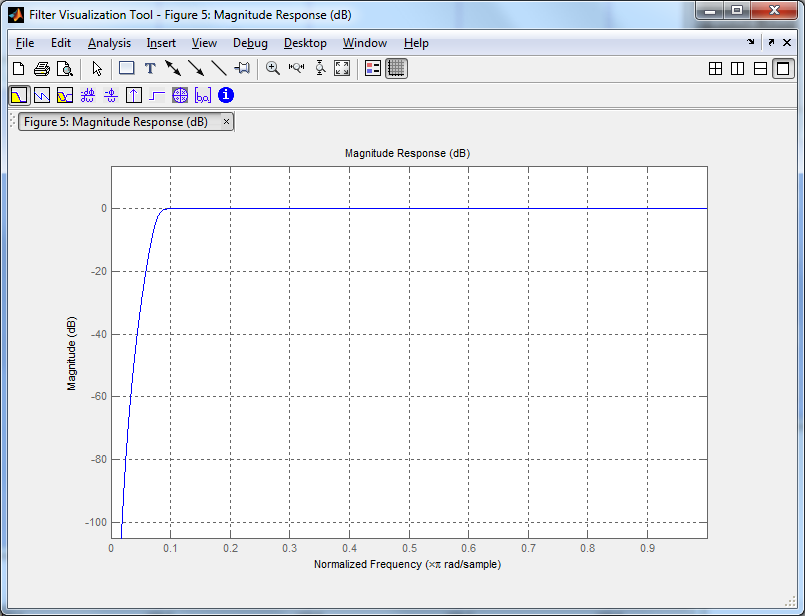805x616 pixels.
Task: Tile figures with the grid layout button
Action: click(715, 68)
